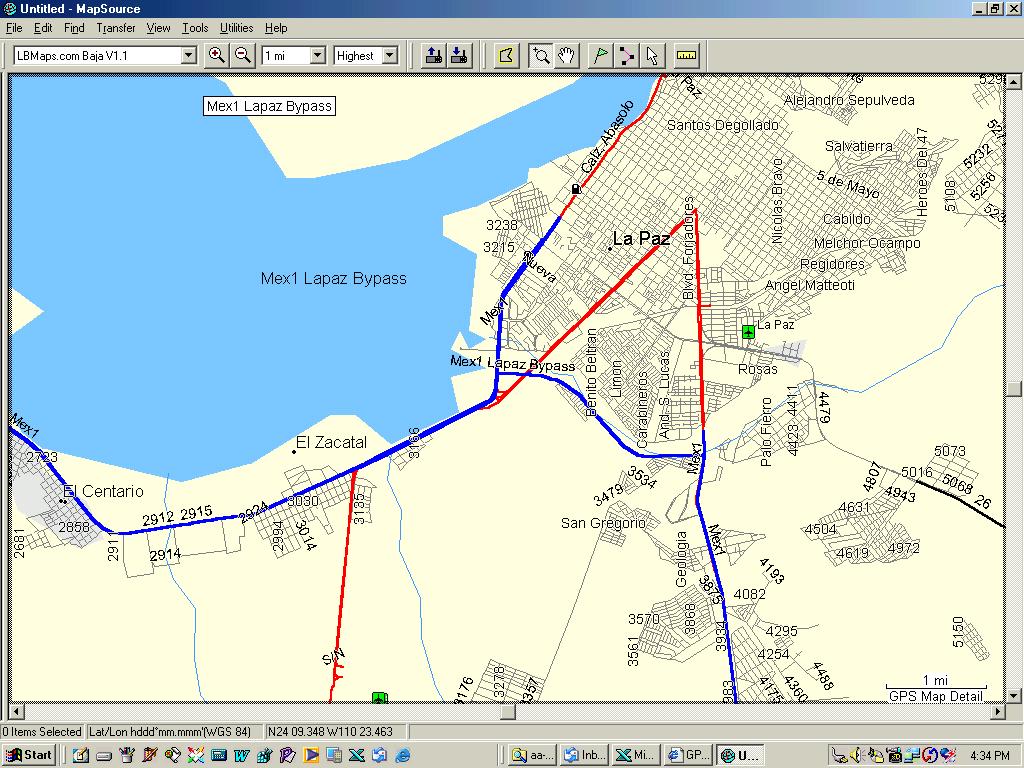Viewport: 1024px width, 768px height.
Task: Click the green symbol at map bottom near S/N road
Action: 379,697
